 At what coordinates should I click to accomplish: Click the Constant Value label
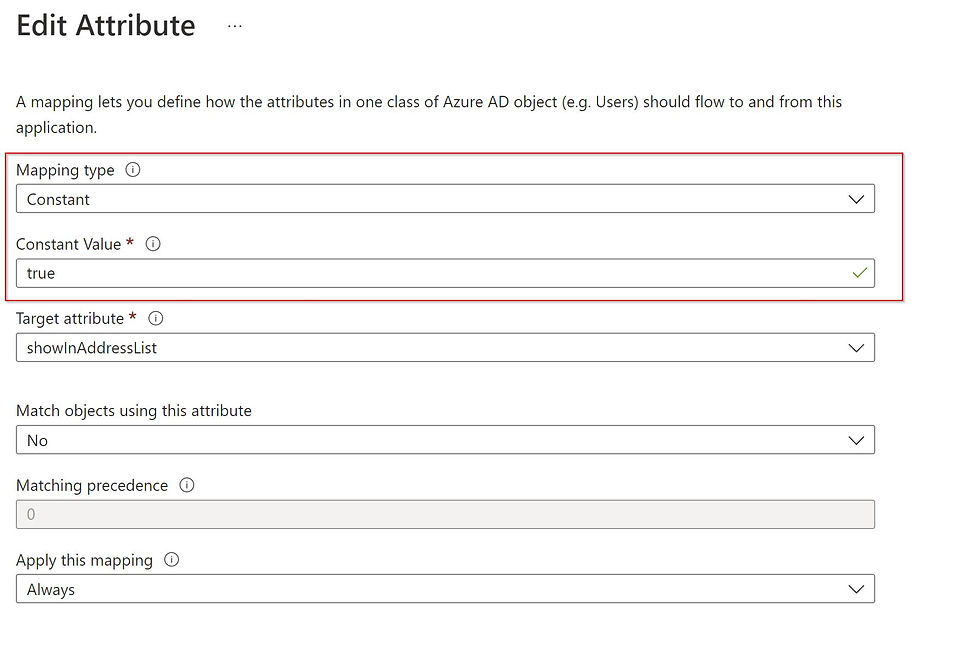tap(68, 244)
